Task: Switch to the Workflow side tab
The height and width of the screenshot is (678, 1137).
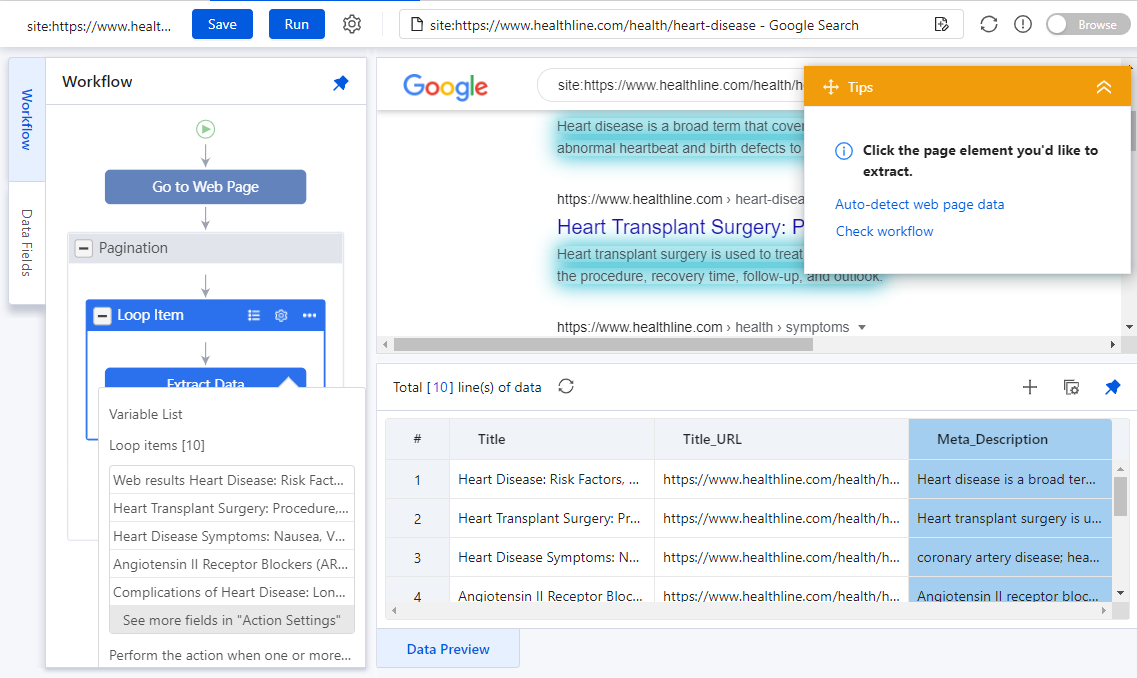Action: coord(27,120)
